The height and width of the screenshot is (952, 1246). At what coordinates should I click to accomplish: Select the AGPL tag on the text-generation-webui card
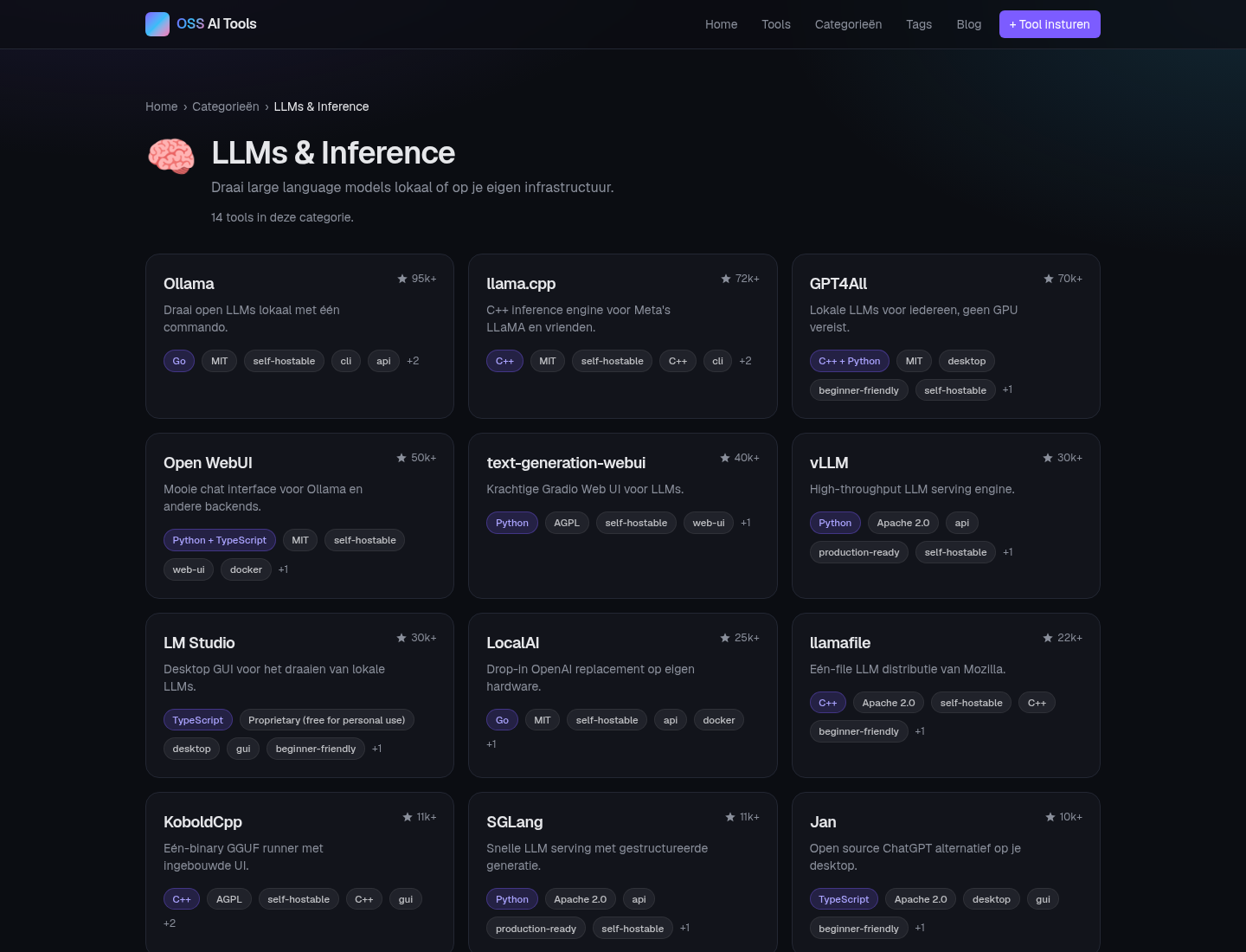(567, 523)
